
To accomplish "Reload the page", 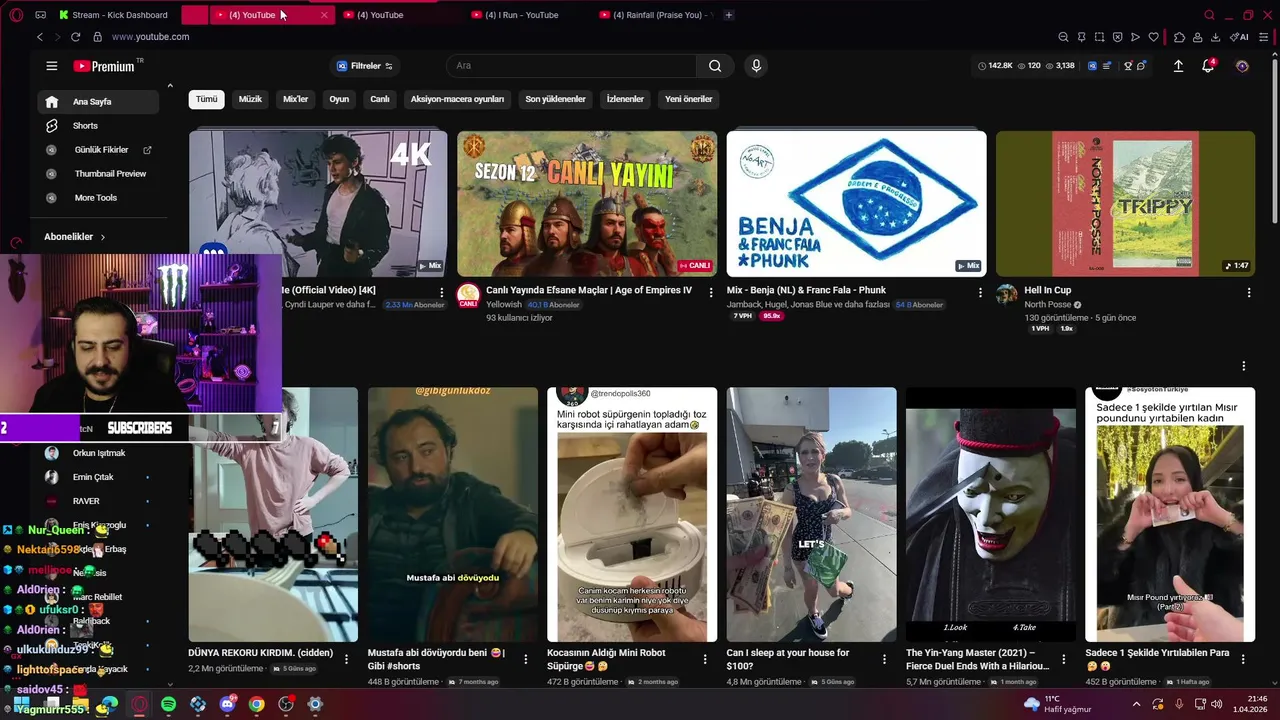I will pos(75,37).
